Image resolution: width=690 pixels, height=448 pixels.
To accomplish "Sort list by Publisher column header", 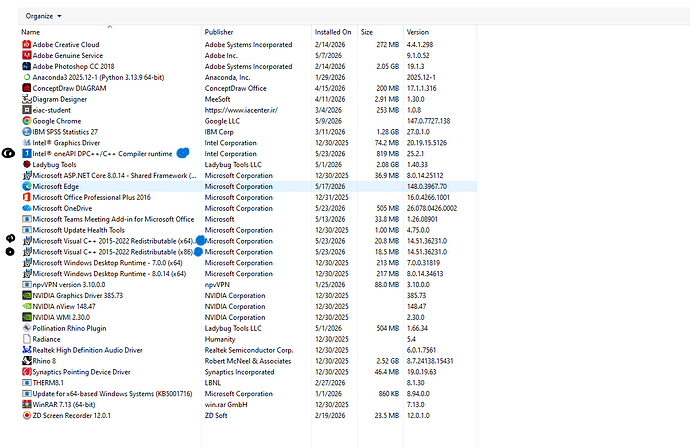I will point(219,32).
